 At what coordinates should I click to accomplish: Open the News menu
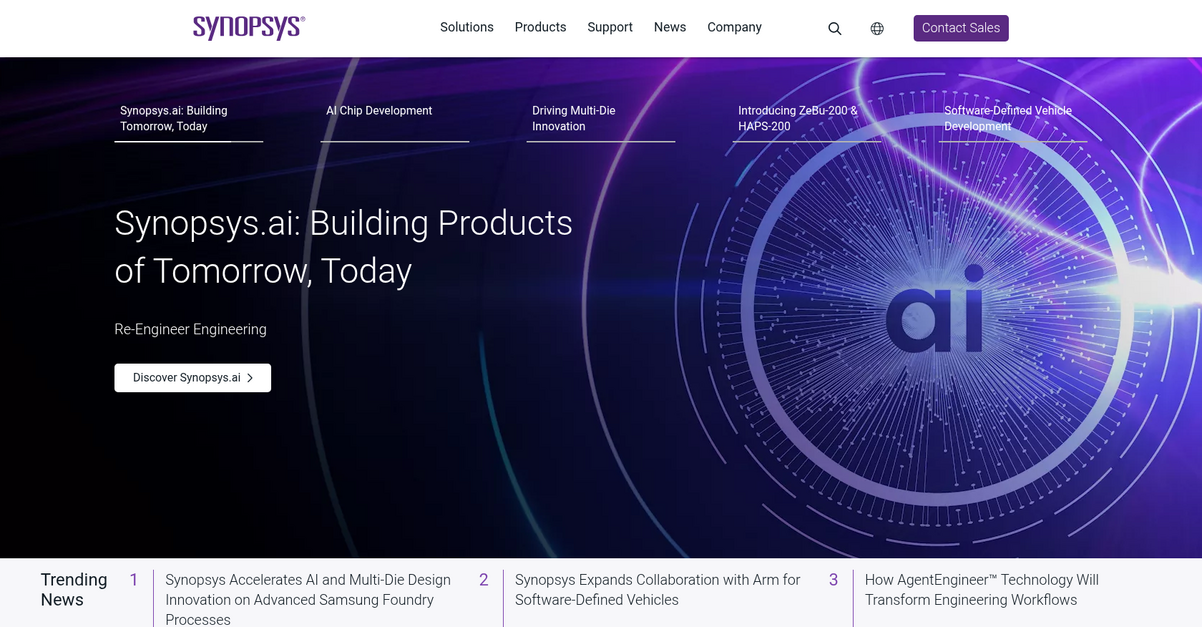click(x=670, y=27)
